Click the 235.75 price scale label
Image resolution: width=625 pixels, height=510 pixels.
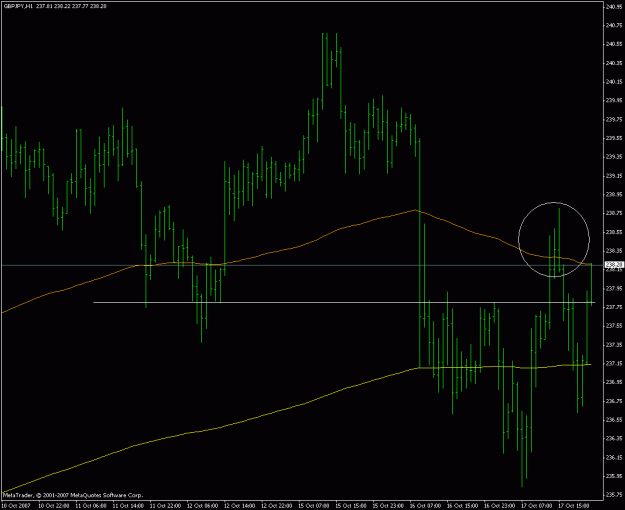point(614,495)
